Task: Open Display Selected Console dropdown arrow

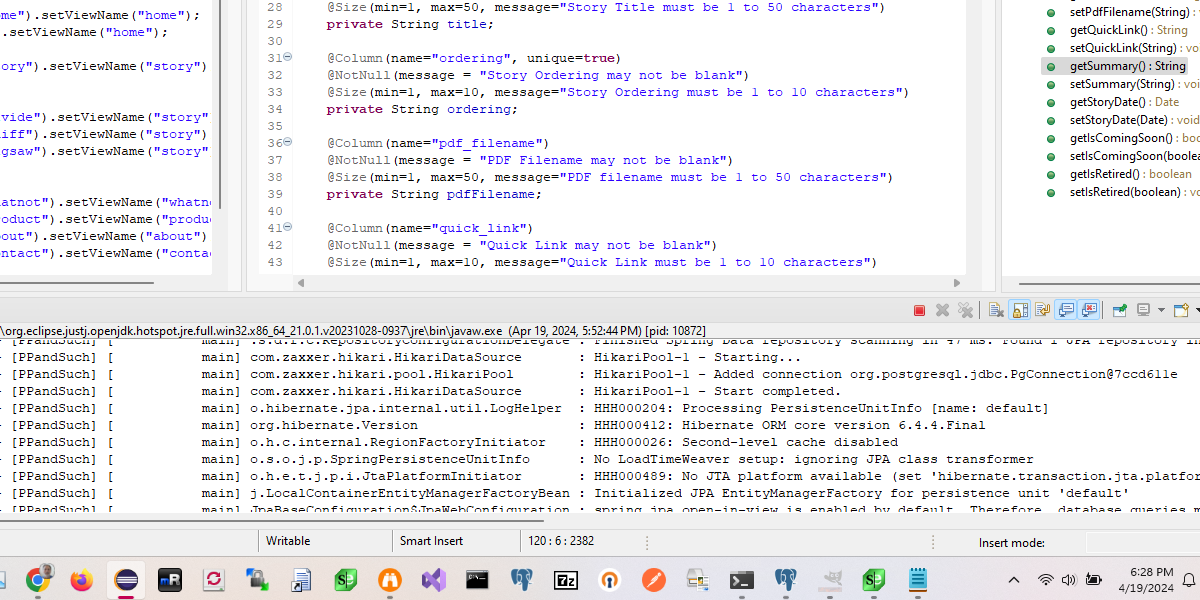Action: pos(1160,311)
